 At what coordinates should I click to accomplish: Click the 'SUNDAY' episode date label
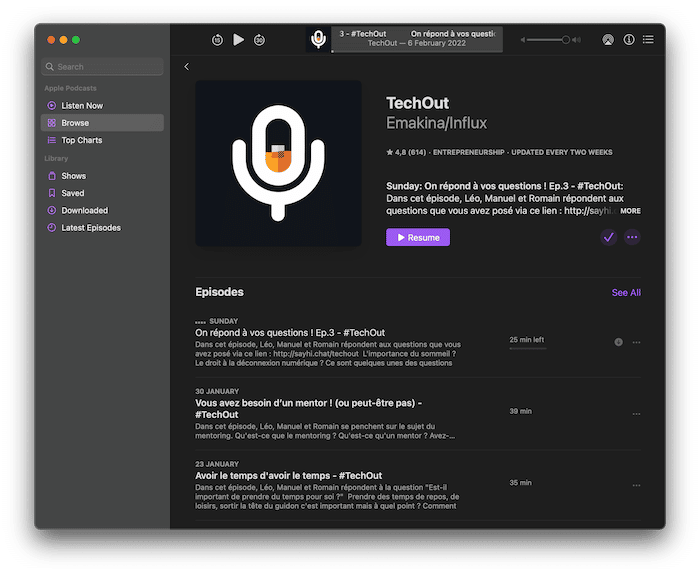click(224, 321)
